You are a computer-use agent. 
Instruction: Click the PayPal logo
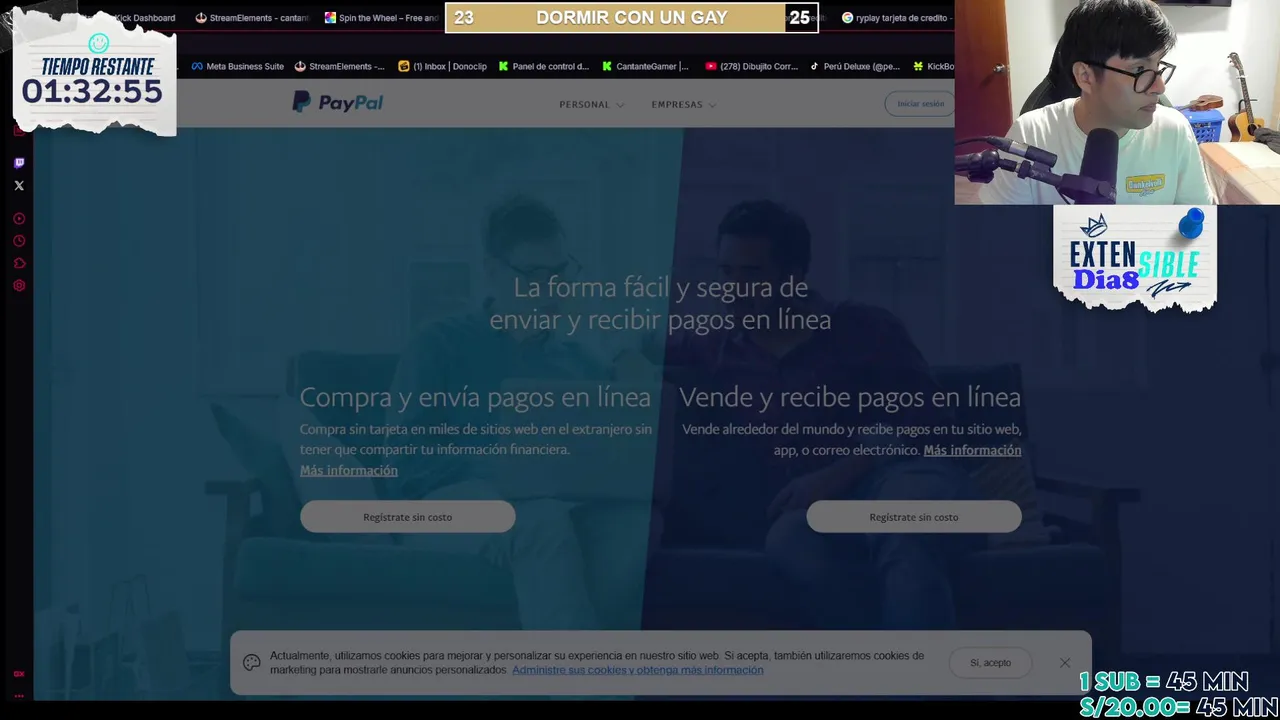pyautogui.click(x=338, y=102)
